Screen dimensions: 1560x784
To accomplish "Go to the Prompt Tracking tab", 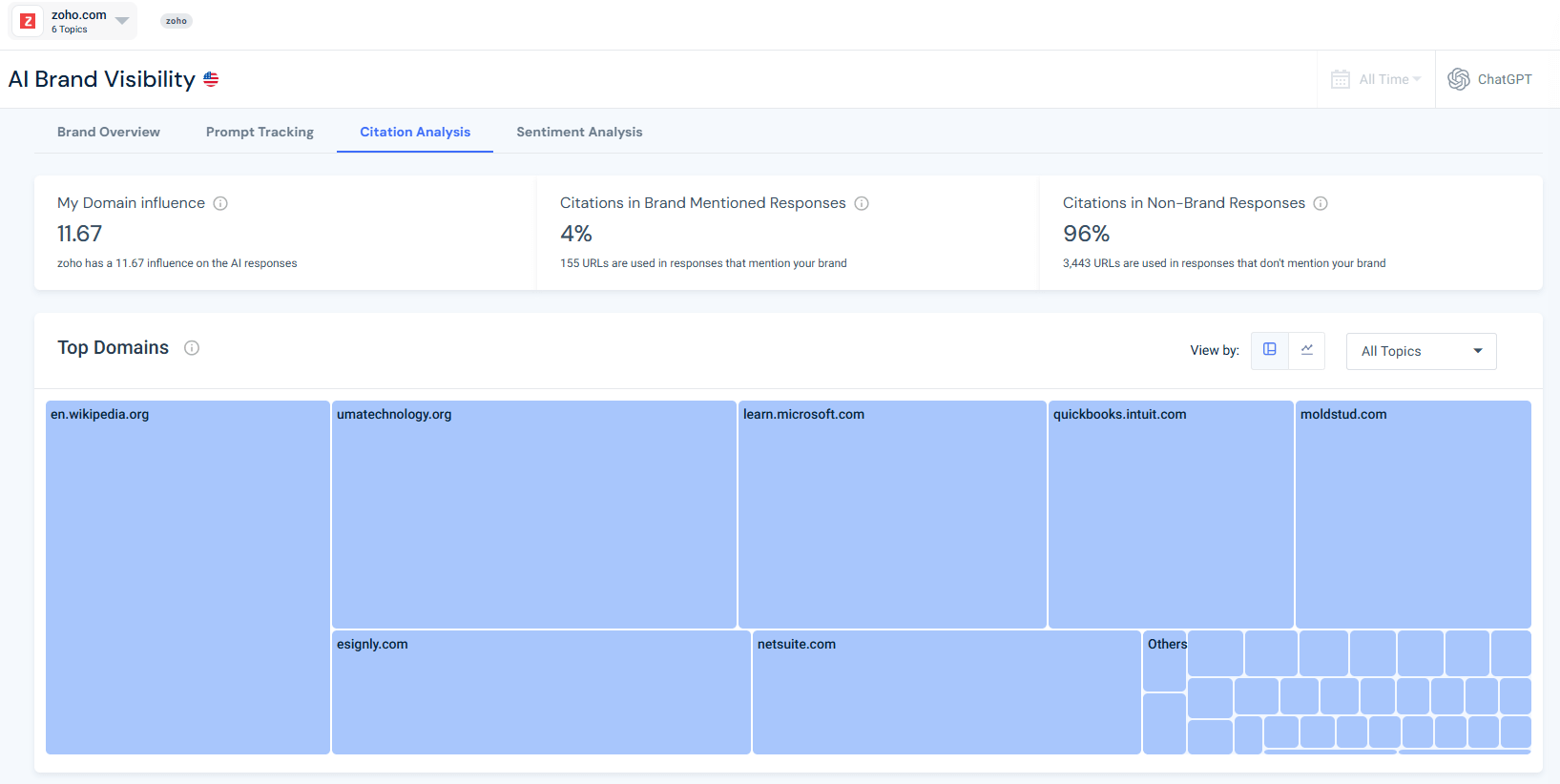I will [x=260, y=132].
